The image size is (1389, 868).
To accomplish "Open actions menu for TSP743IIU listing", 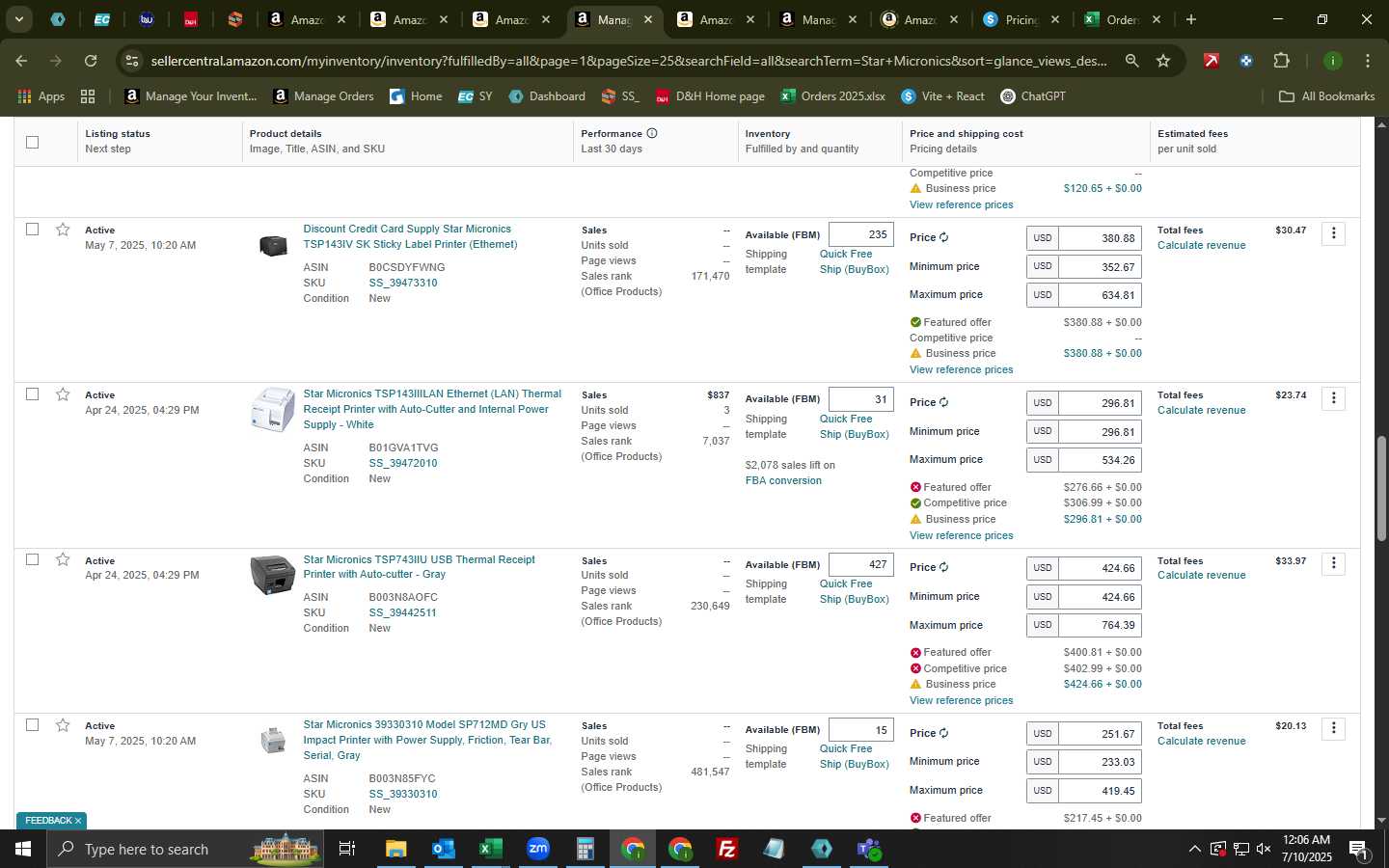I will coord(1334,563).
